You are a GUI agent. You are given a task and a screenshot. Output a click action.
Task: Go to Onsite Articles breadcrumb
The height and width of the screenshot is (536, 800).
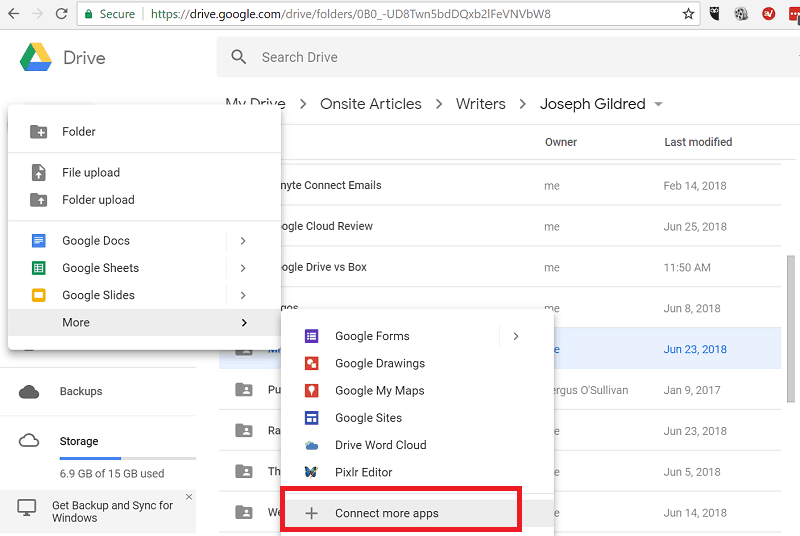pyautogui.click(x=370, y=104)
